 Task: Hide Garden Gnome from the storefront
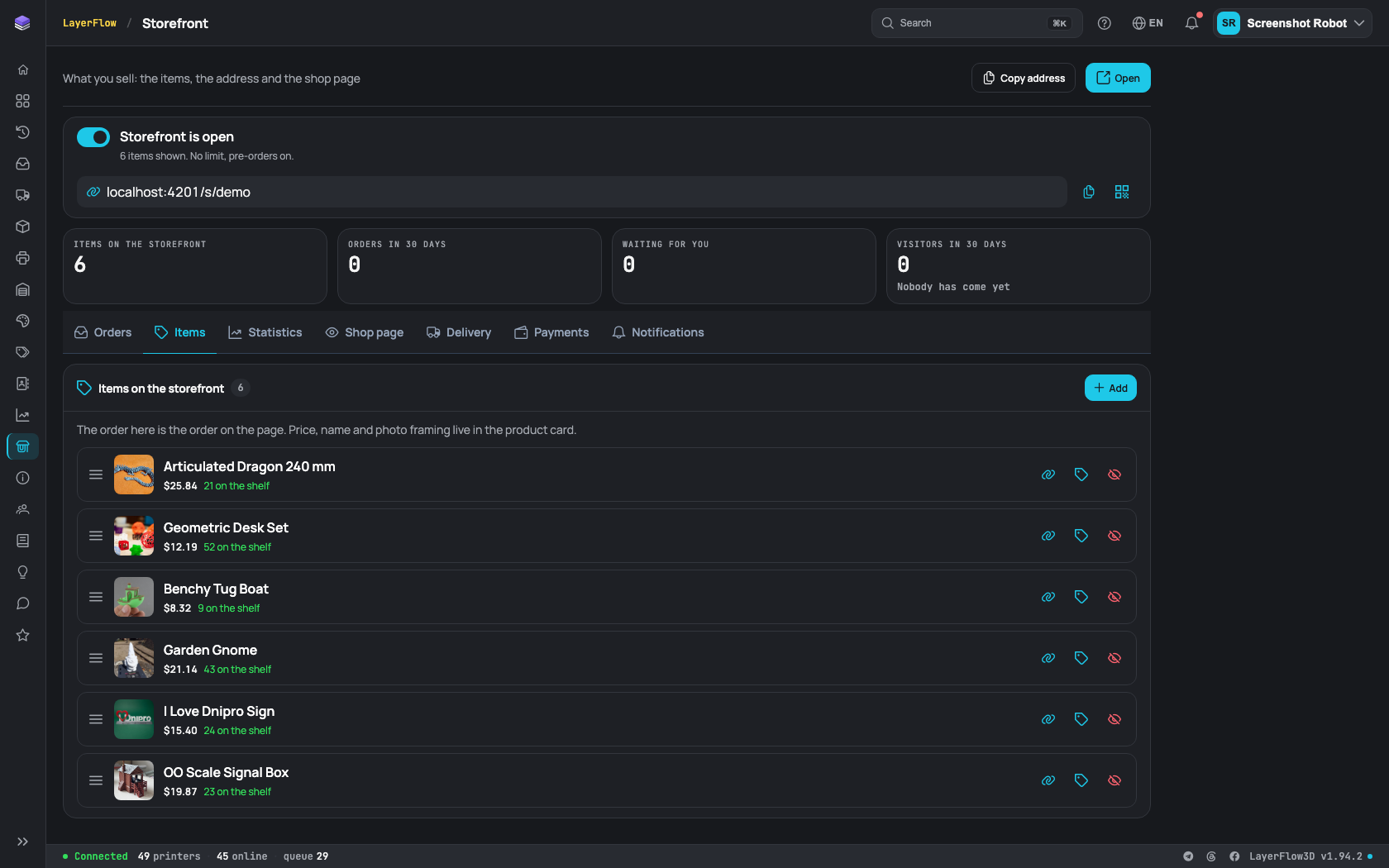(1115, 658)
